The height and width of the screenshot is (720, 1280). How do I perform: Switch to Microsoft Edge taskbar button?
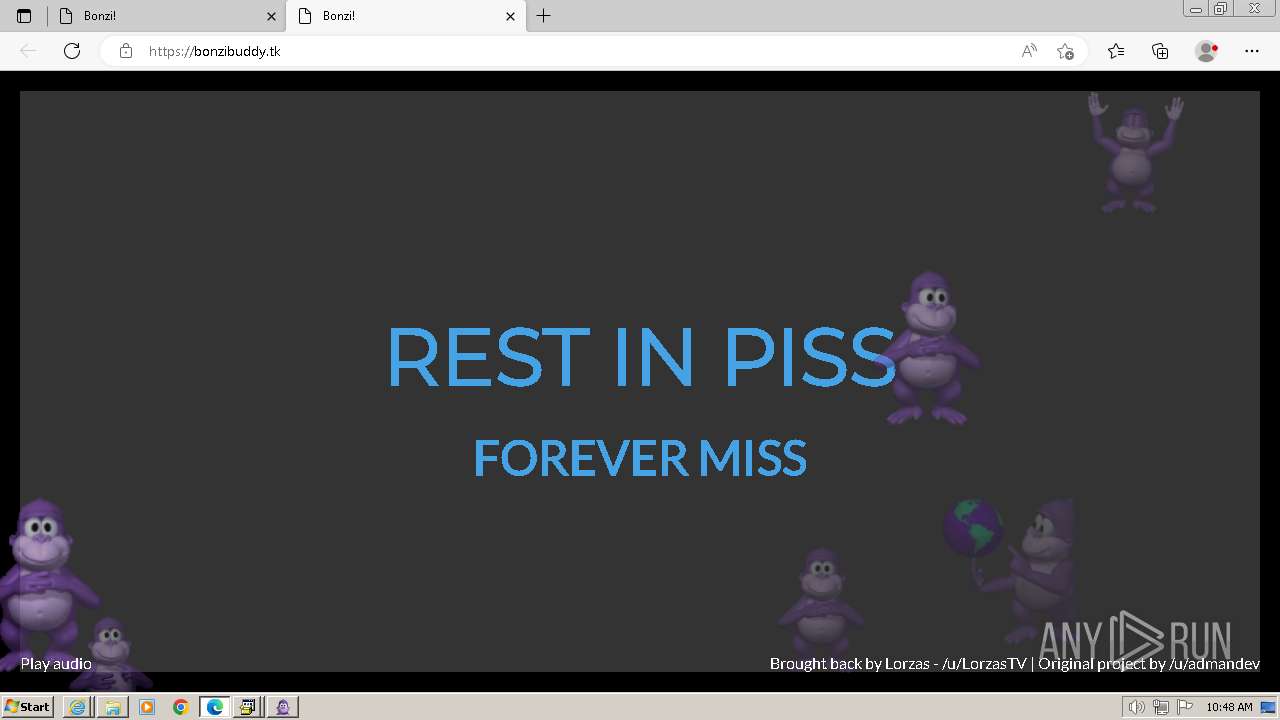215,707
